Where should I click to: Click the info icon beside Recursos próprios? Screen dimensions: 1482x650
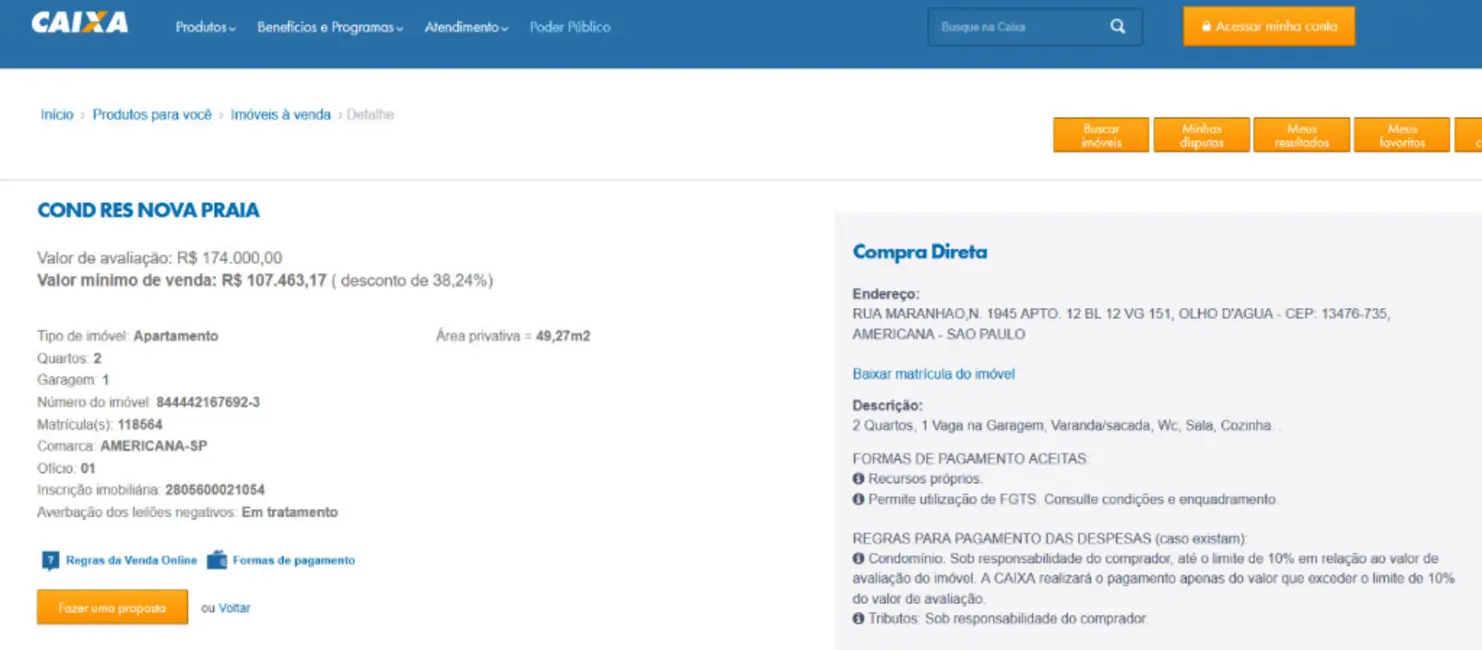tap(858, 479)
